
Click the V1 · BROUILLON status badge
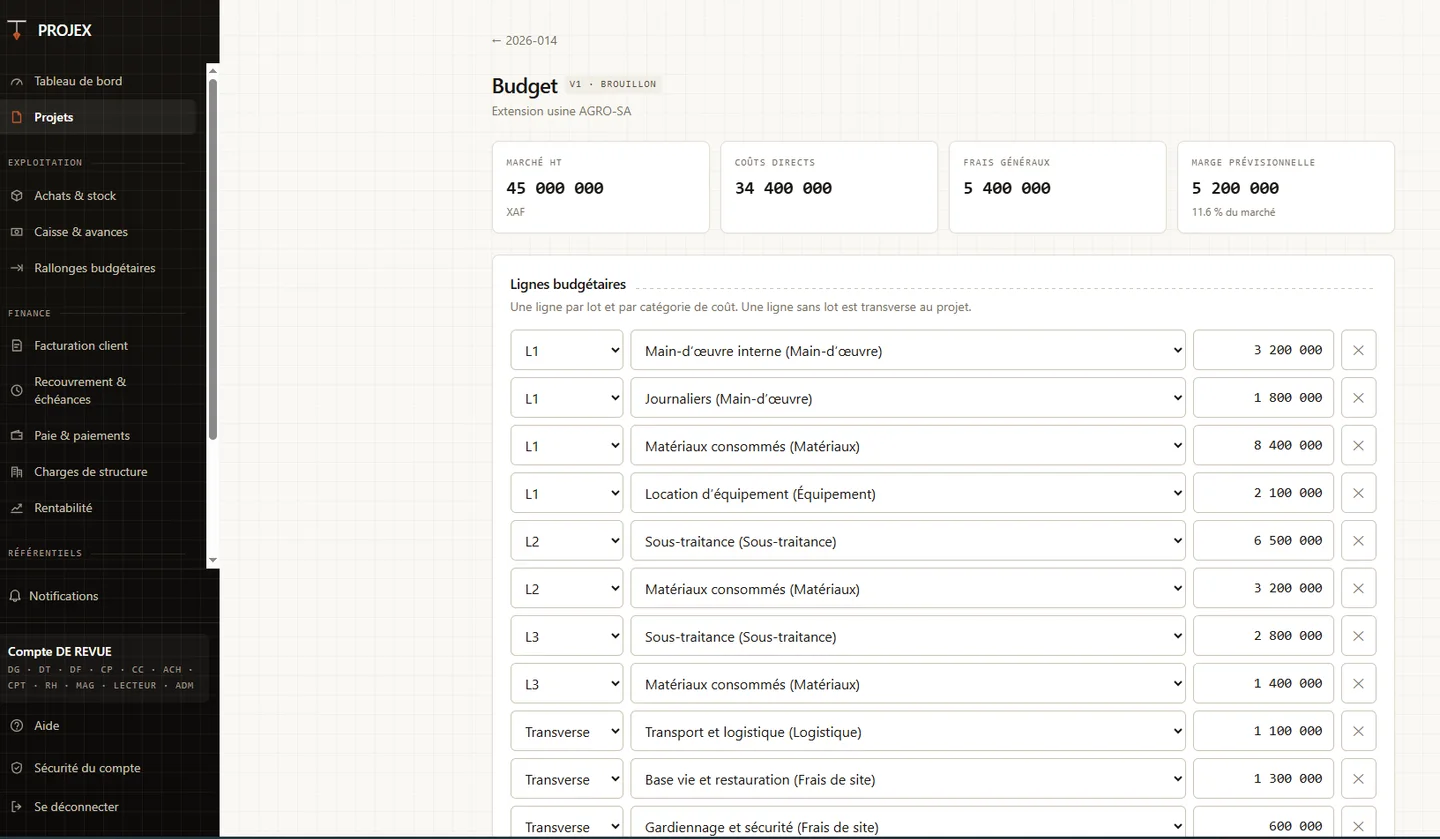tap(612, 85)
